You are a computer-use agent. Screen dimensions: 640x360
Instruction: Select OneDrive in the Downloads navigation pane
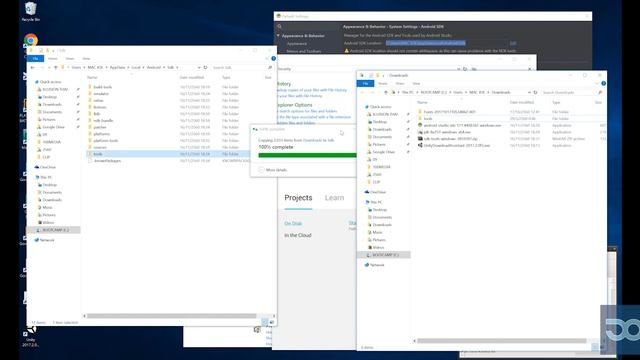pos(375,192)
